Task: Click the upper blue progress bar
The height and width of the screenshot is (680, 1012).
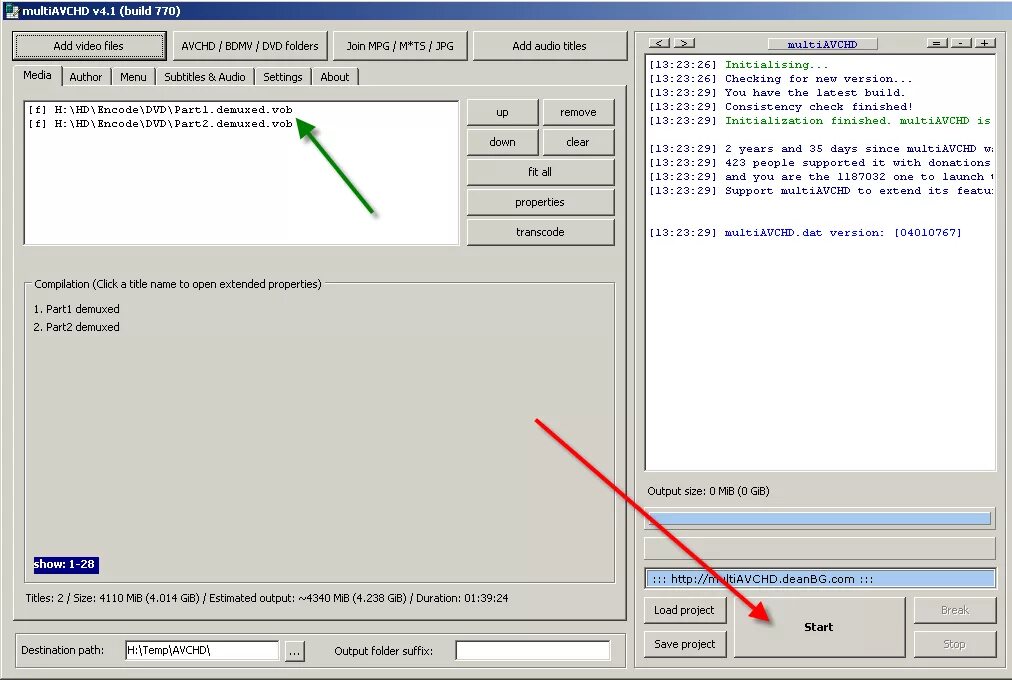Action: pos(820,518)
